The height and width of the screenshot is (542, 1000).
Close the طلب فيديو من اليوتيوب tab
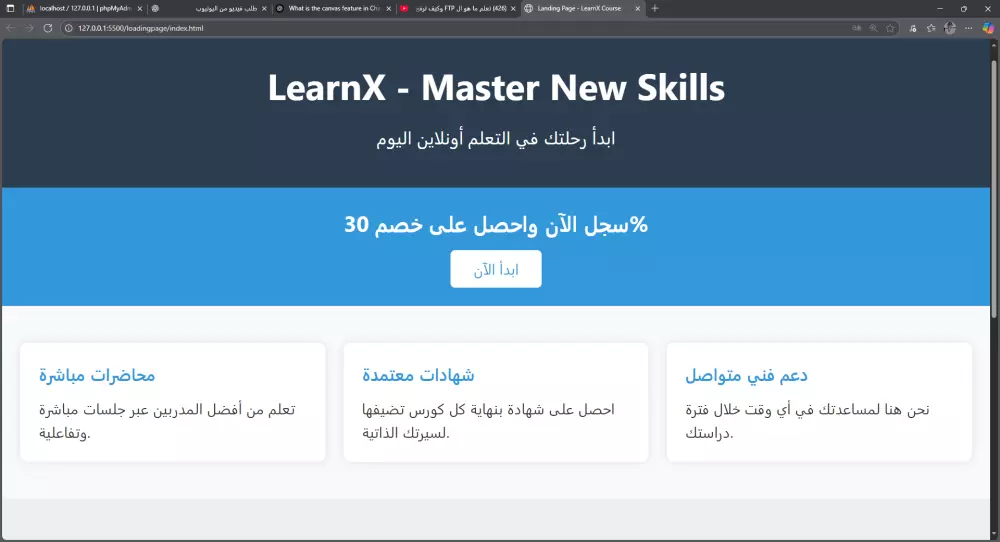tap(264, 9)
